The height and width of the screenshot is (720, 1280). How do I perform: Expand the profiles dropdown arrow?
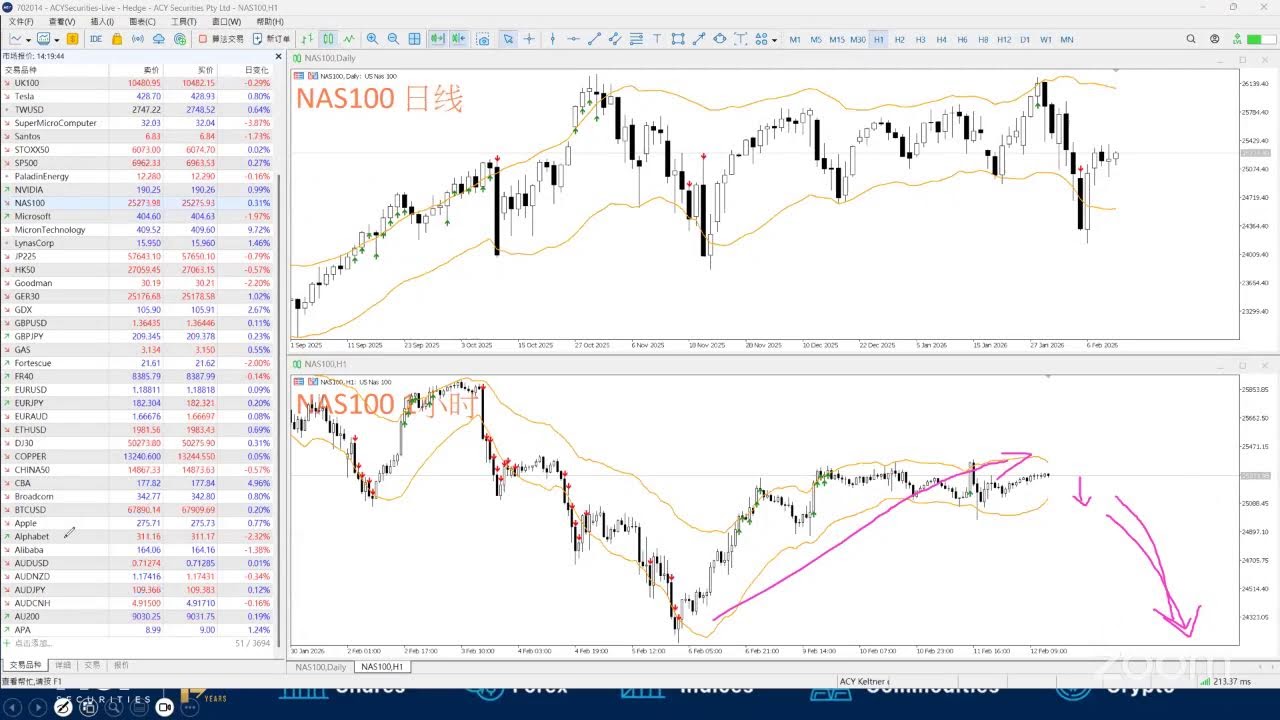(58, 39)
